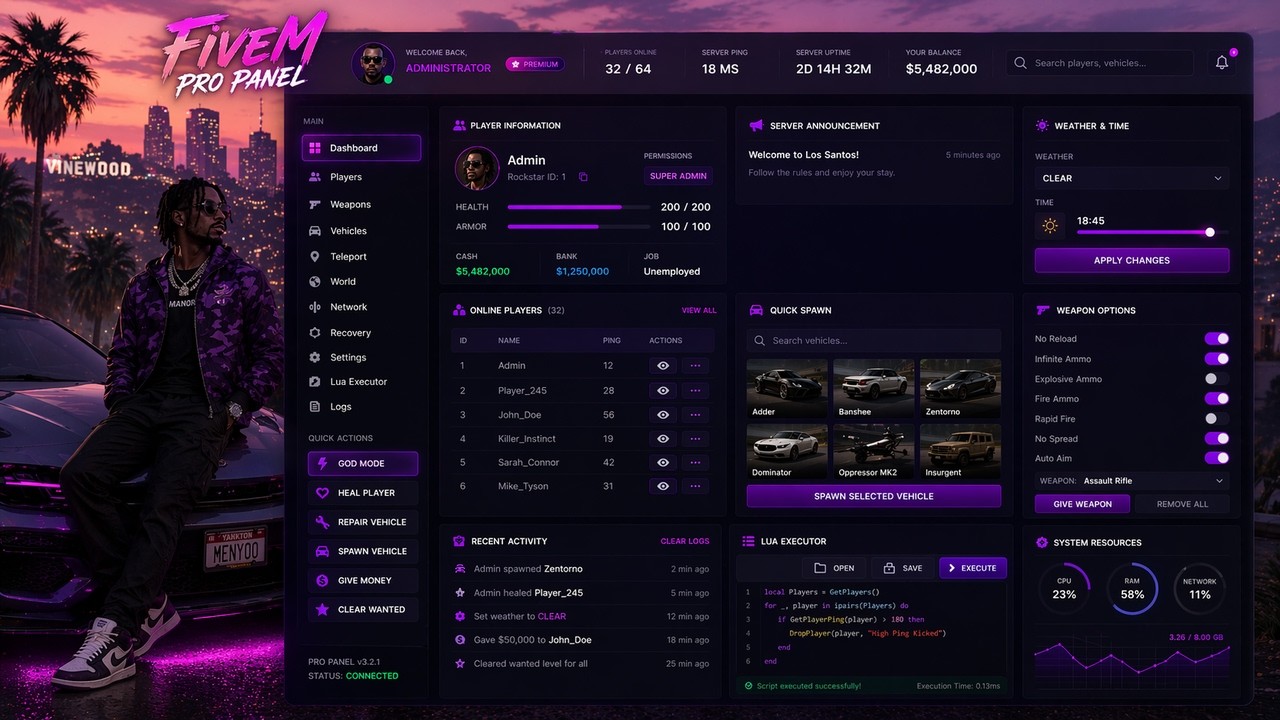Select the Zentorno vehicle thumbnail
Image resolution: width=1280 pixels, height=720 pixels.
tap(960, 388)
